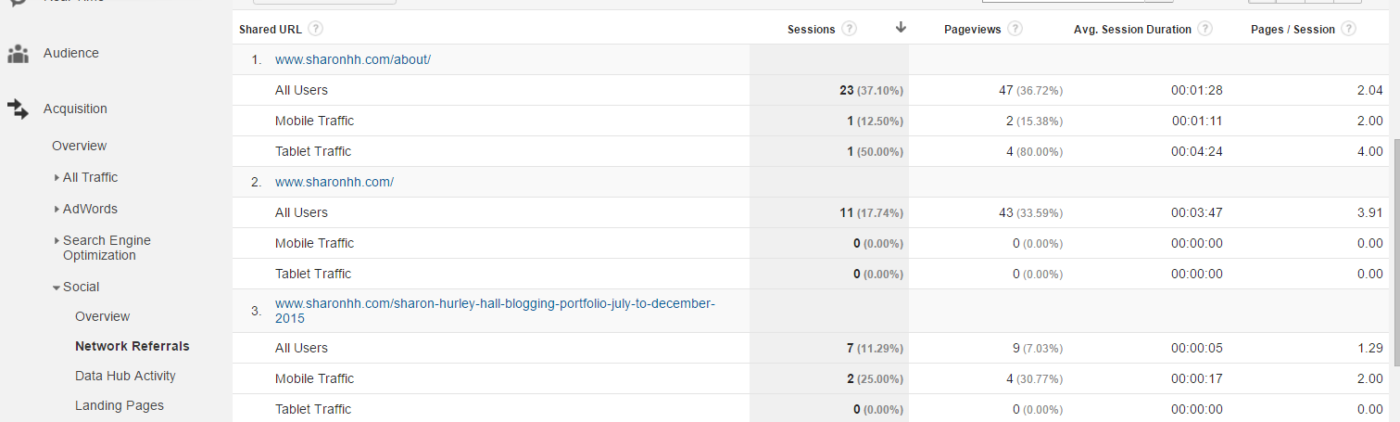
Task: Open help tooltip for Shared URL column
Action: (316, 29)
